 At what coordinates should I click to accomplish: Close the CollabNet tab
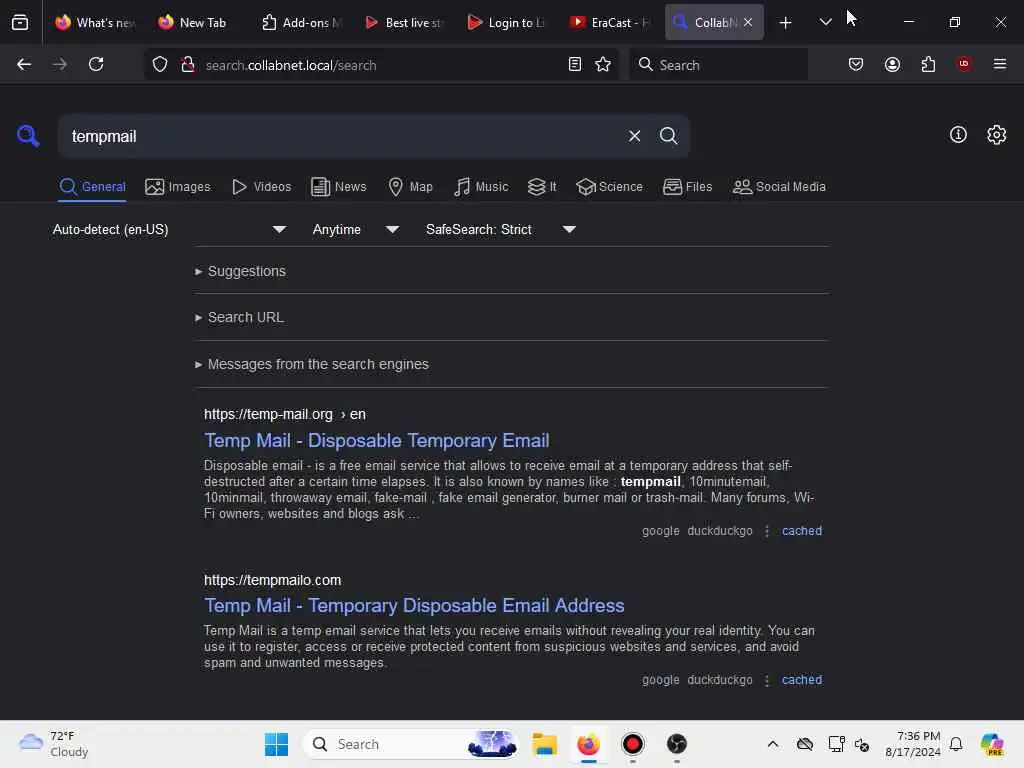(x=748, y=22)
